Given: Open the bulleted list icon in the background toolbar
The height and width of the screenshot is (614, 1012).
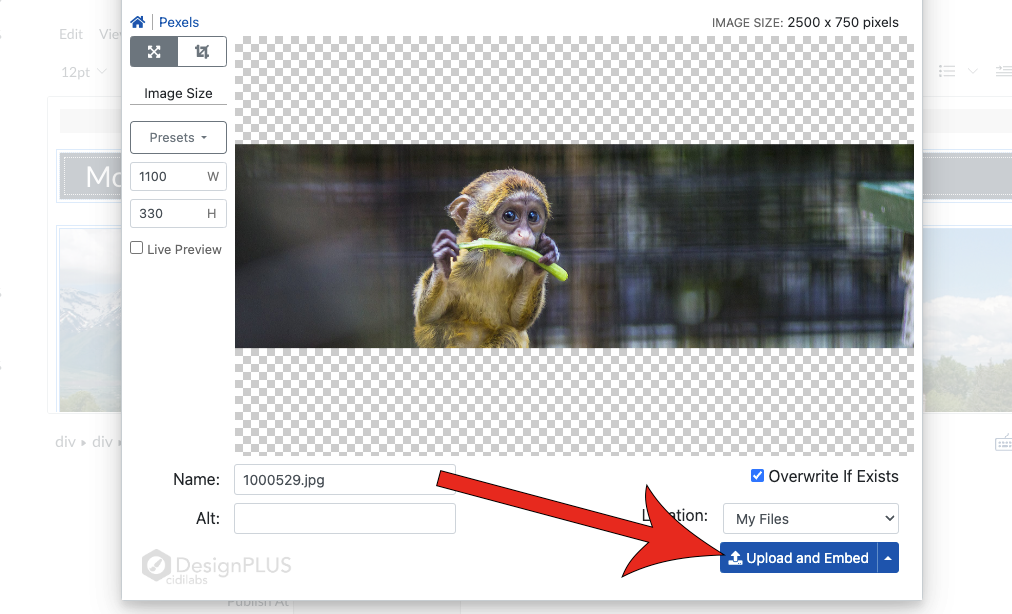Looking at the screenshot, I should click(x=947, y=70).
